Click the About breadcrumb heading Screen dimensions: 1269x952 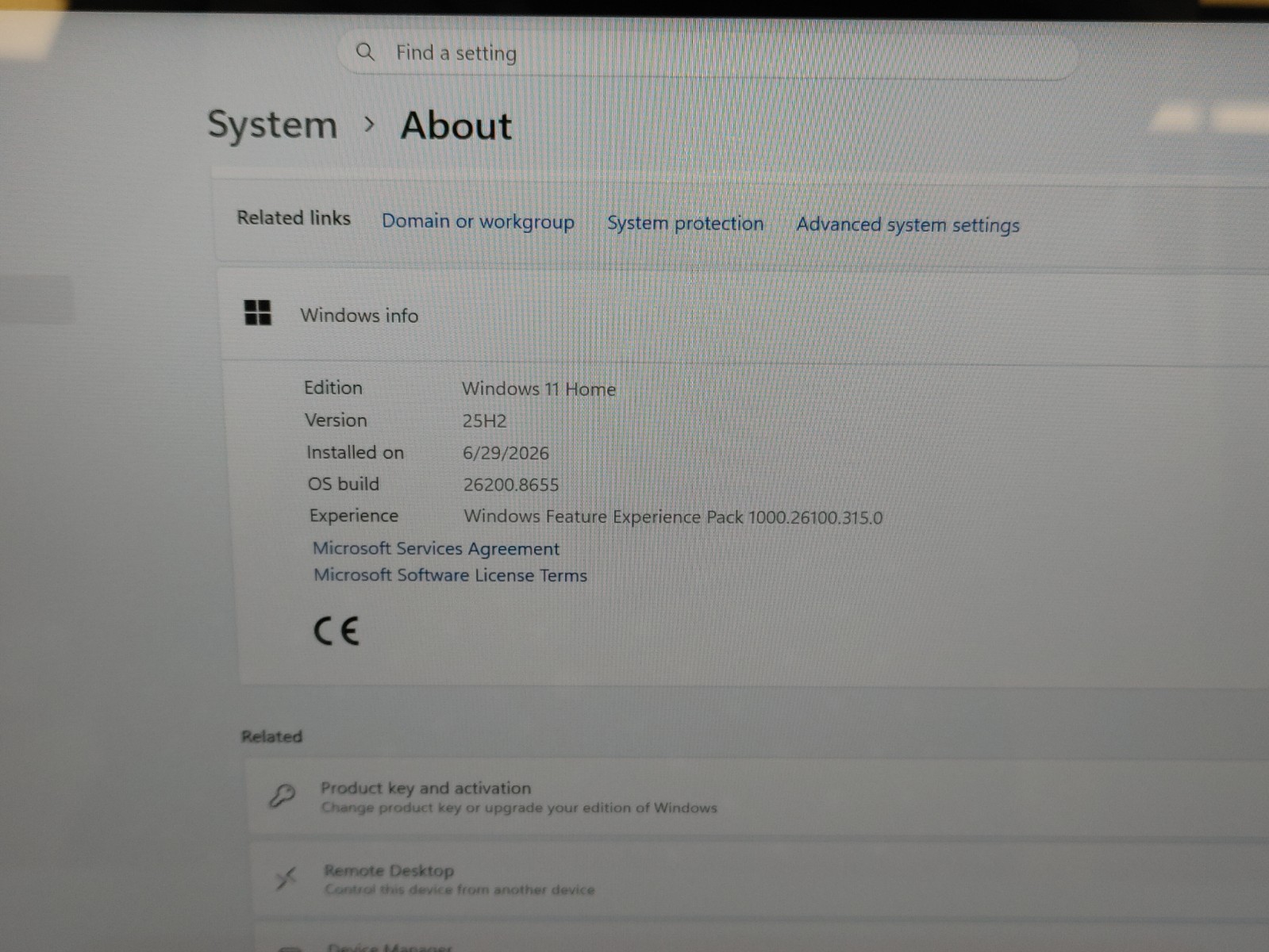(x=456, y=126)
